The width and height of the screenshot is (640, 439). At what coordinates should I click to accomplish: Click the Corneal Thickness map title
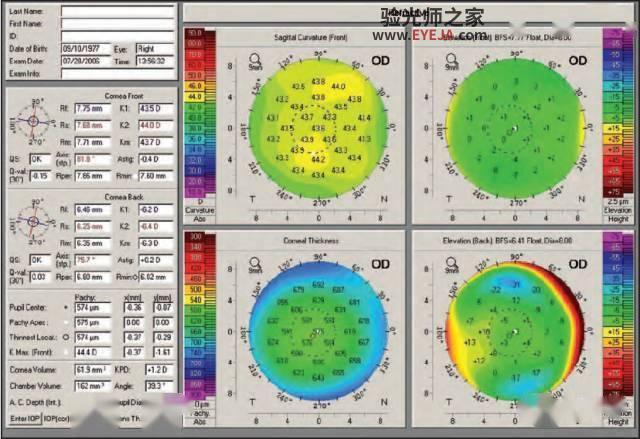point(311,241)
